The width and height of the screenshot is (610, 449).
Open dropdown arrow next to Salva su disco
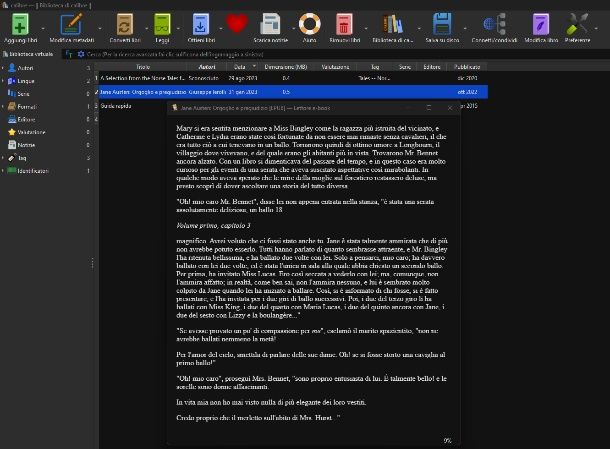pyautogui.click(x=465, y=28)
